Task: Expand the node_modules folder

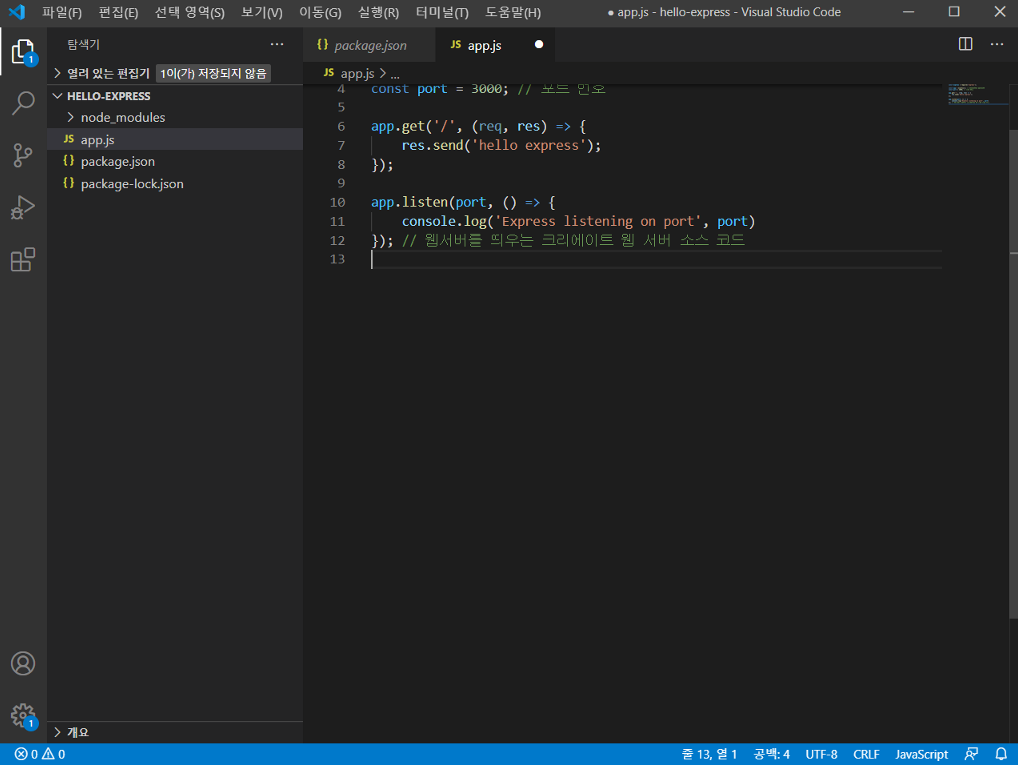Action: [71, 118]
